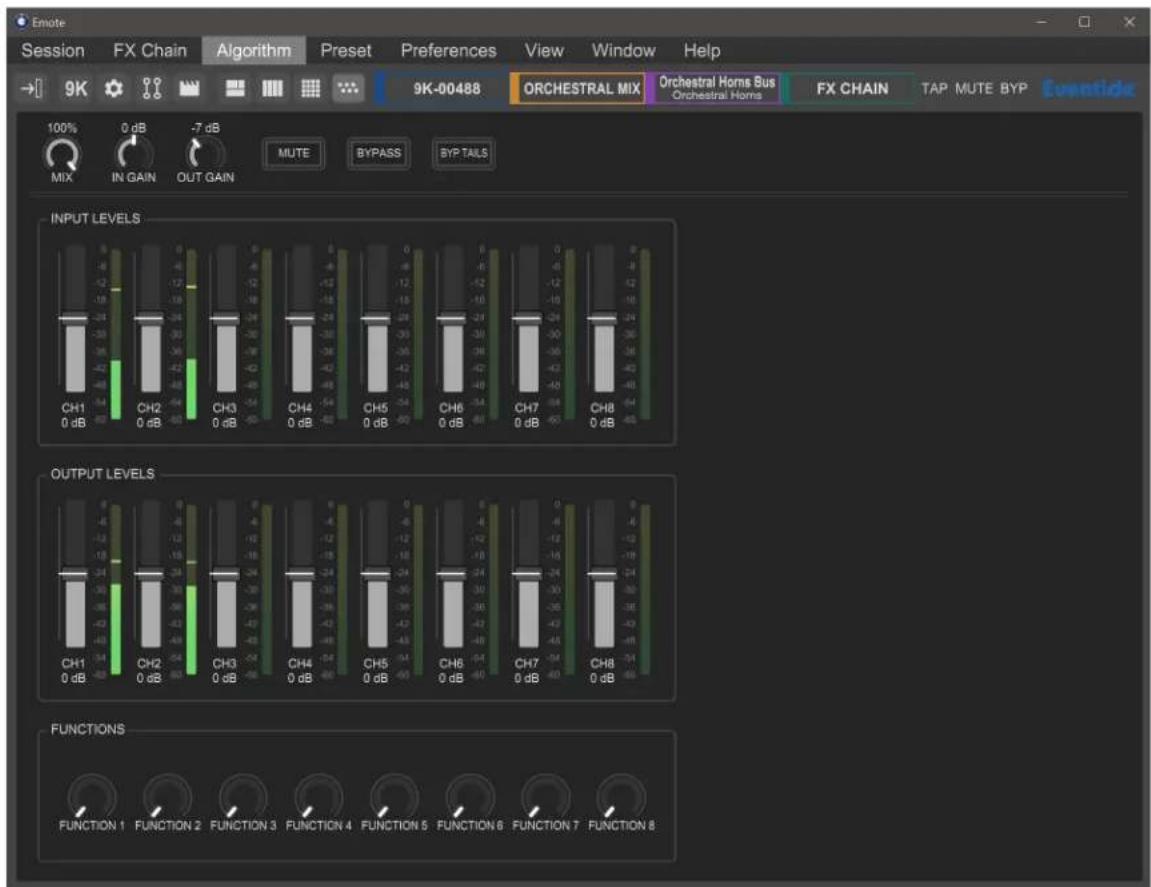Select the split-panel layout icon
Image resolution: width=1151 pixels, height=887 pixels.
(235, 89)
